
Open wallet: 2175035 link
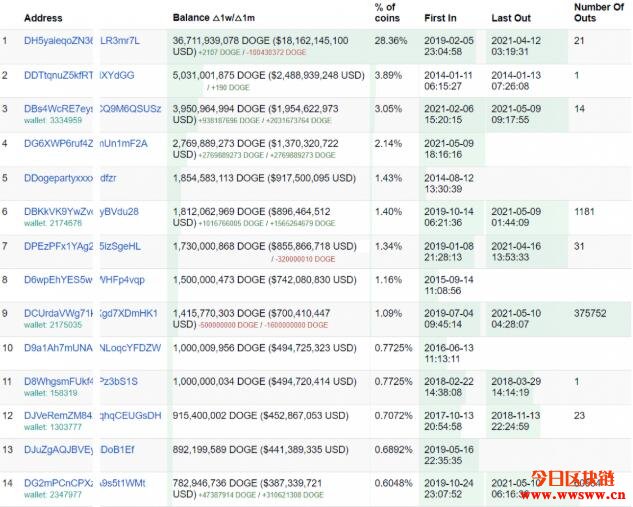[x=53, y=325]
